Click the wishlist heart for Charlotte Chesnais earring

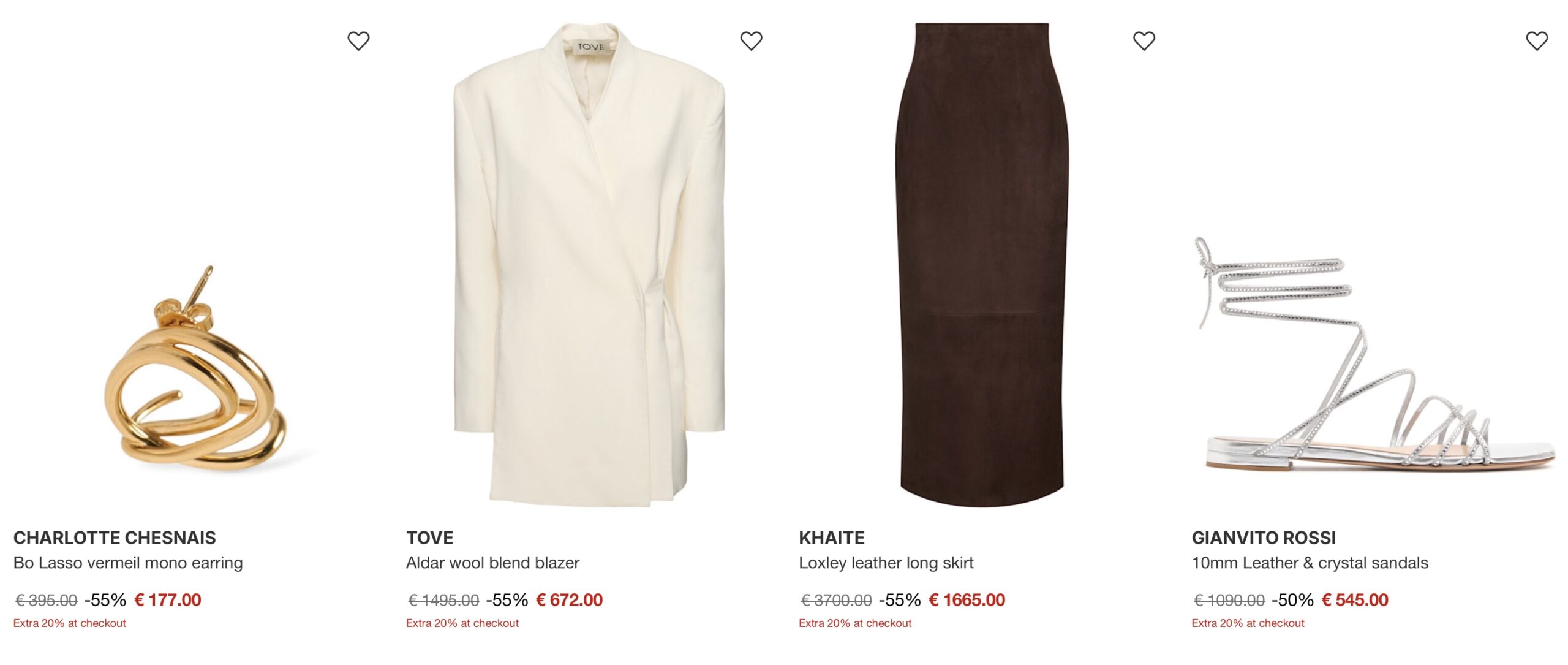[x=358, y=40]
